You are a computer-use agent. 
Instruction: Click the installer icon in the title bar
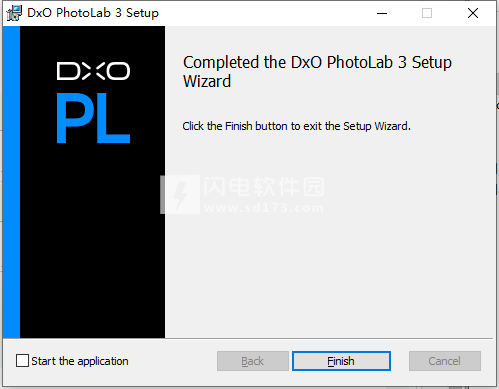click(14, 13)
